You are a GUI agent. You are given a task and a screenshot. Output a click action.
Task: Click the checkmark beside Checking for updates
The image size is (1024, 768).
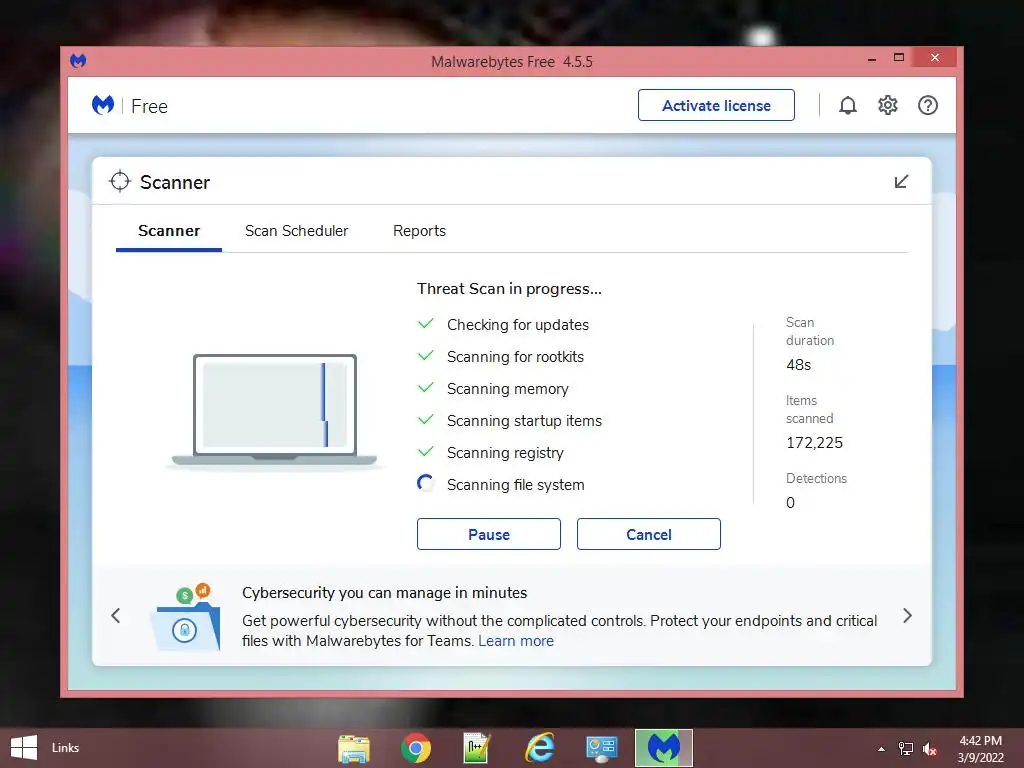(x=425, y=324)
